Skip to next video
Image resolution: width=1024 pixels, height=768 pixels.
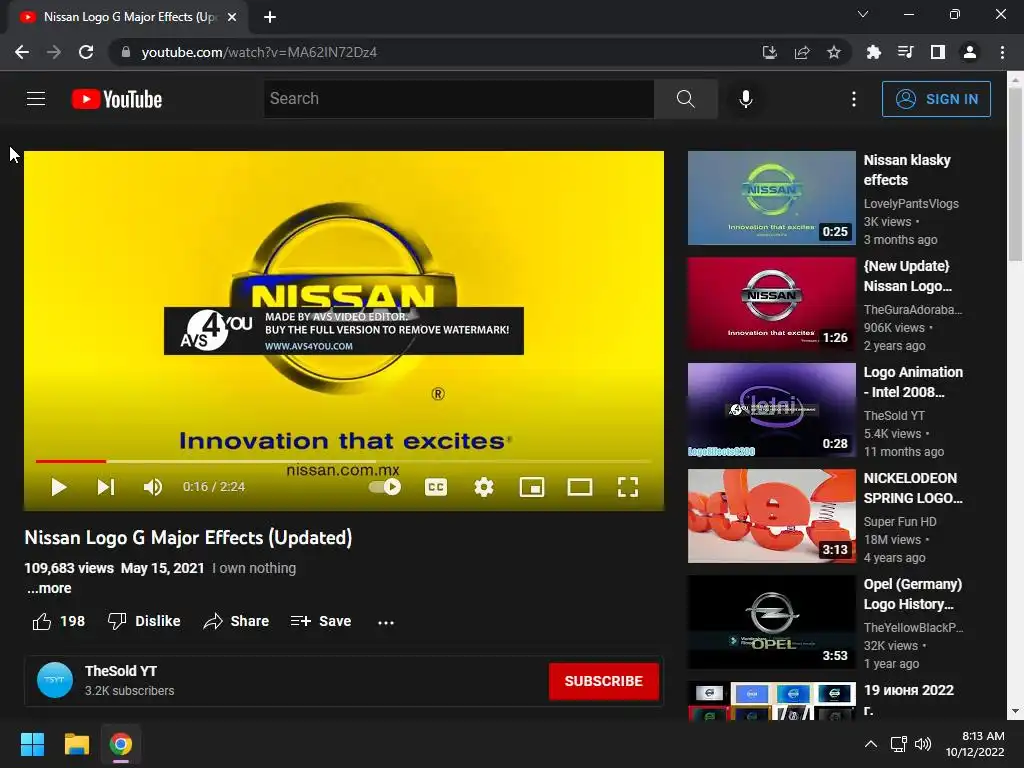[x=106, y=487]
